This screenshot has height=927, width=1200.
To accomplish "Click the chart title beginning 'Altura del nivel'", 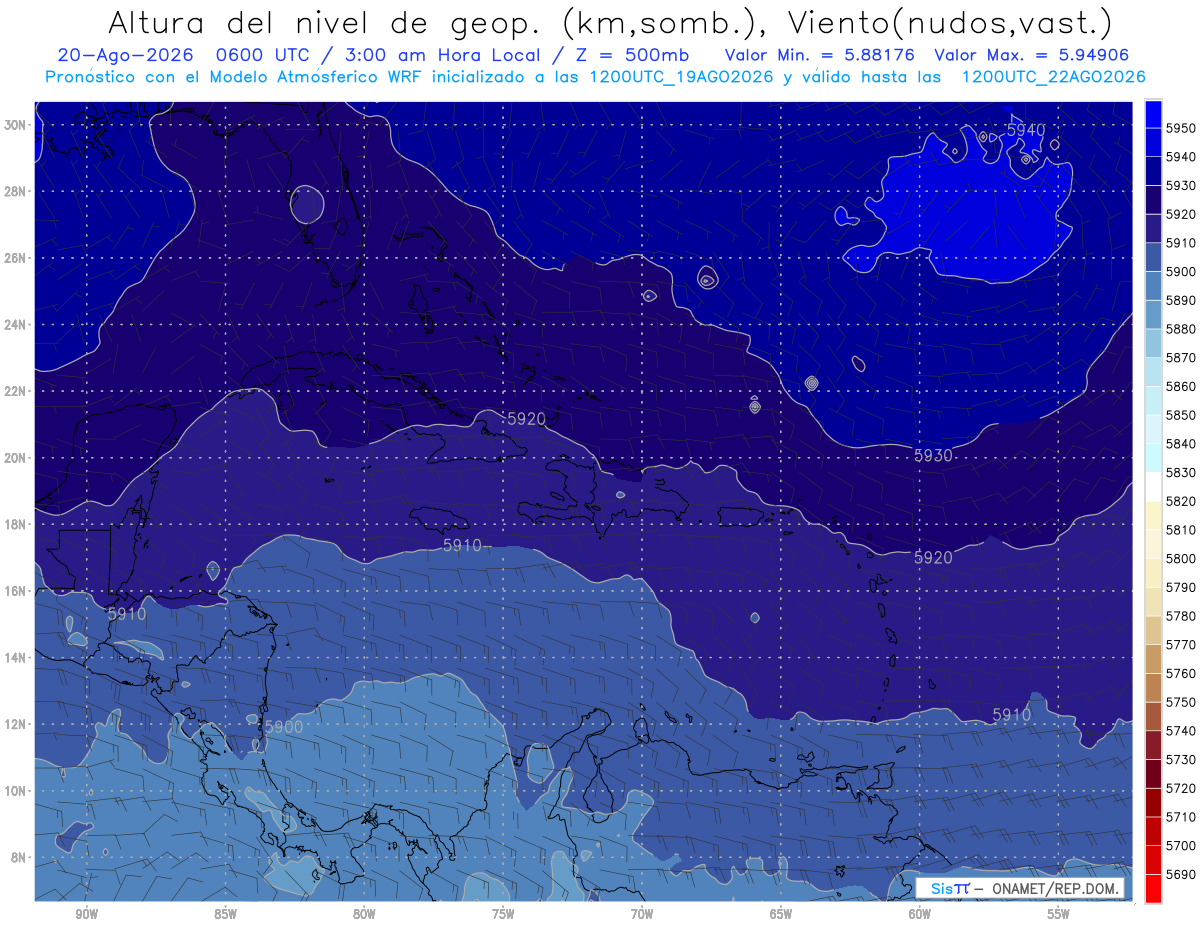I will coord(609,23).
